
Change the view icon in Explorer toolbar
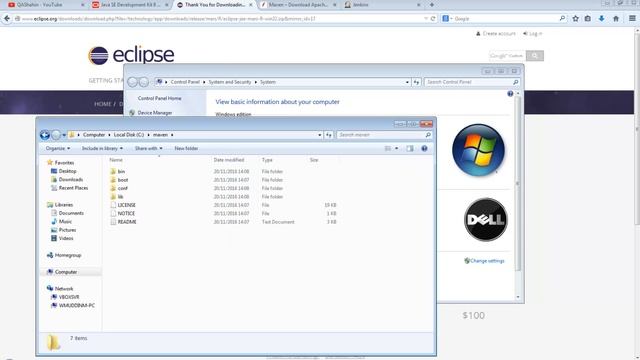pyautogui.click(x=388, y=149)
